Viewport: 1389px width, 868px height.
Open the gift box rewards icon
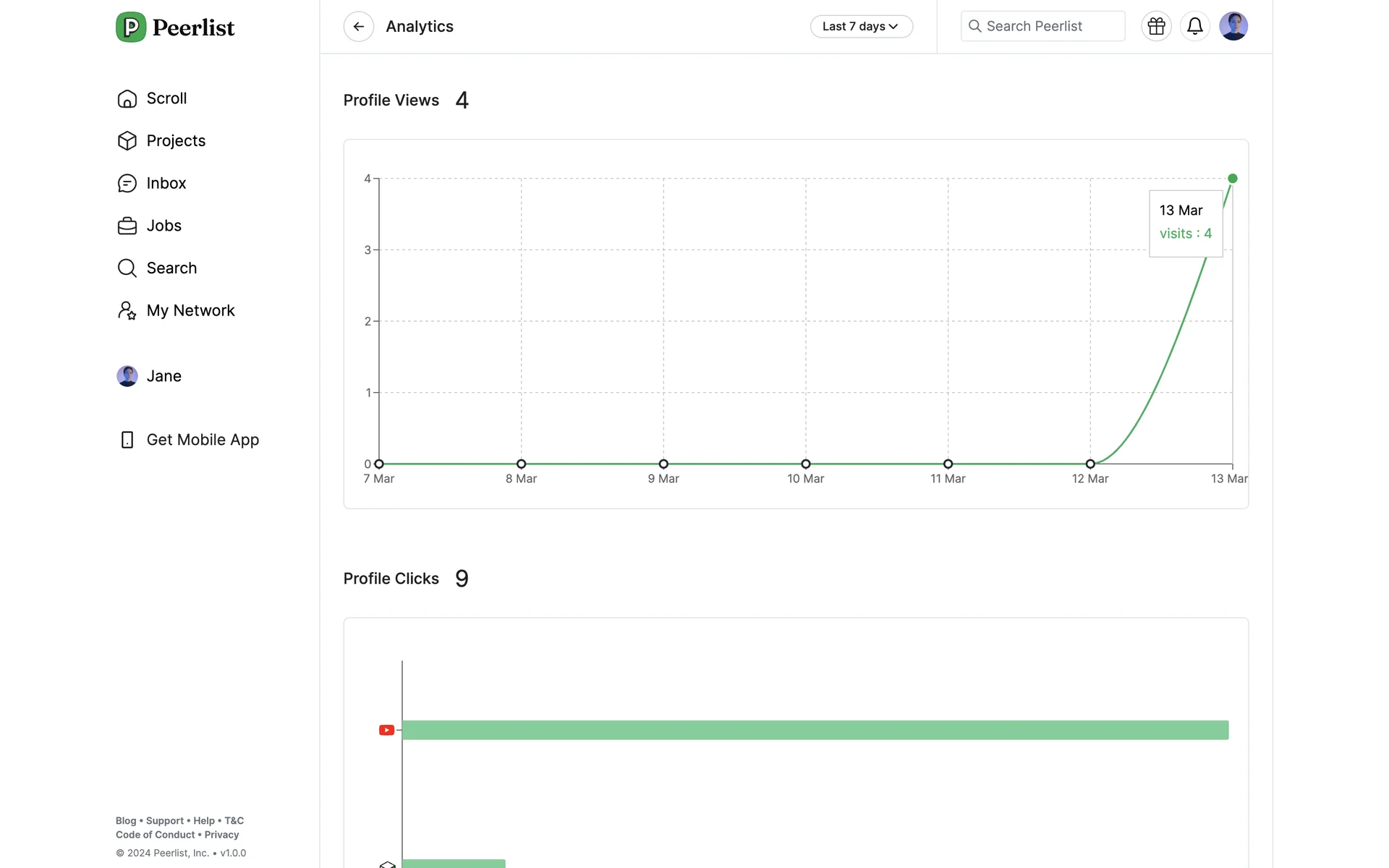click(1156, 27)
